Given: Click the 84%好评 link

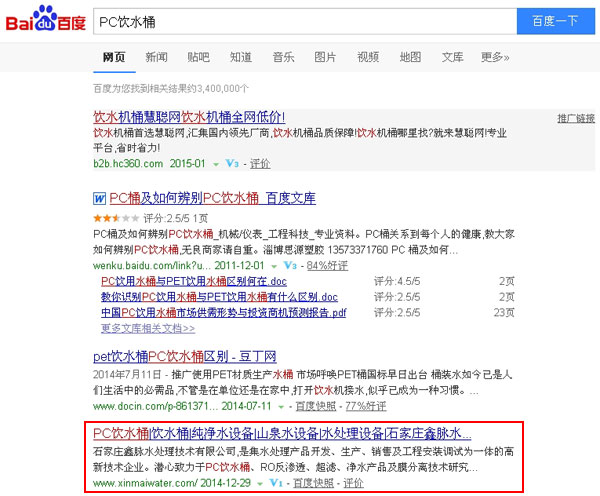Looking at the screenshot, I should coord(327,266).
